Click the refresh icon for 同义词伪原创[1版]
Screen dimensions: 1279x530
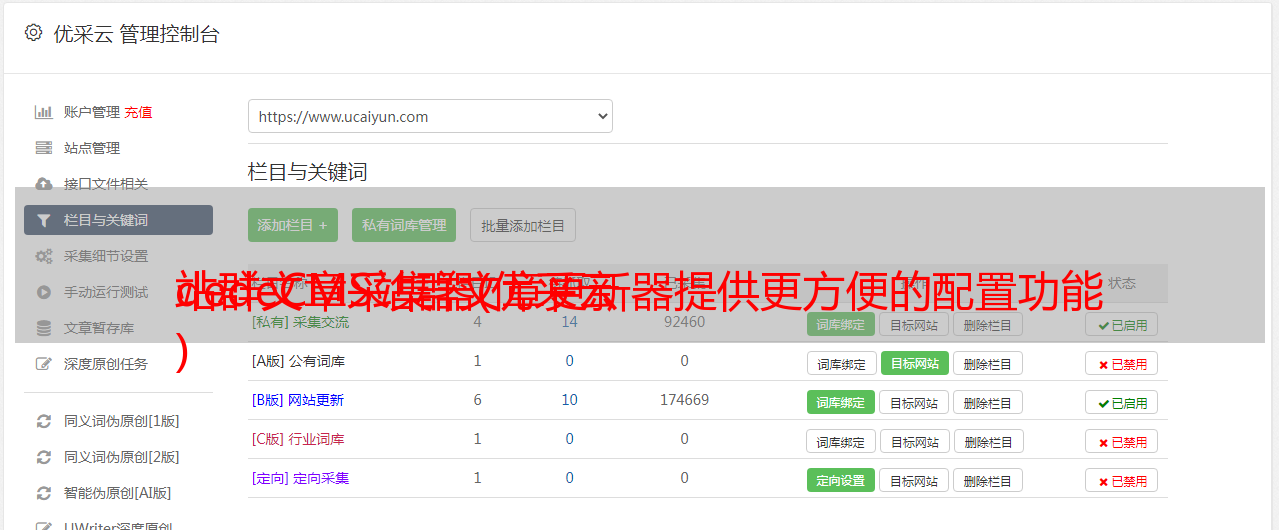point(43,421)
